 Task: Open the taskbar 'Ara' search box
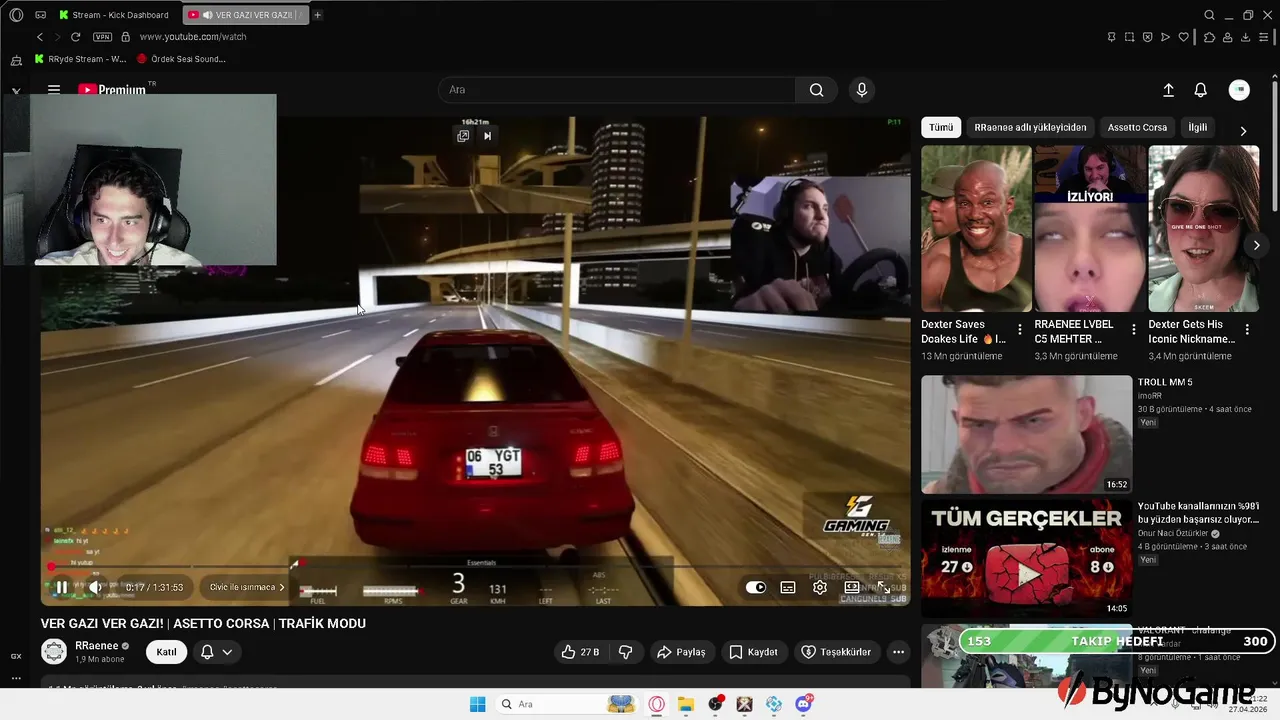pos(565,704)
